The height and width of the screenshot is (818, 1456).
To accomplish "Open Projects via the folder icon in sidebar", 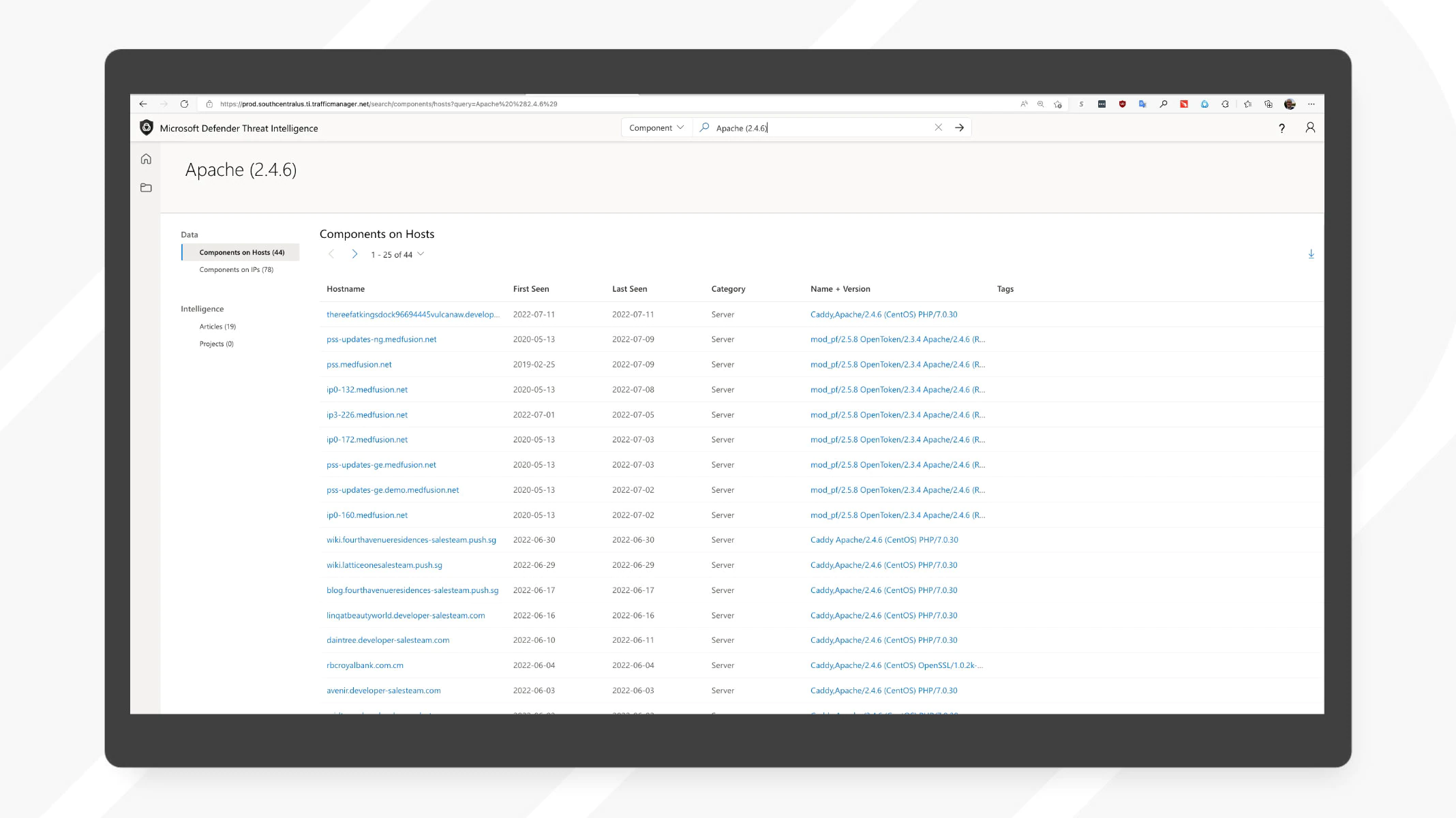I will (146, 187).
